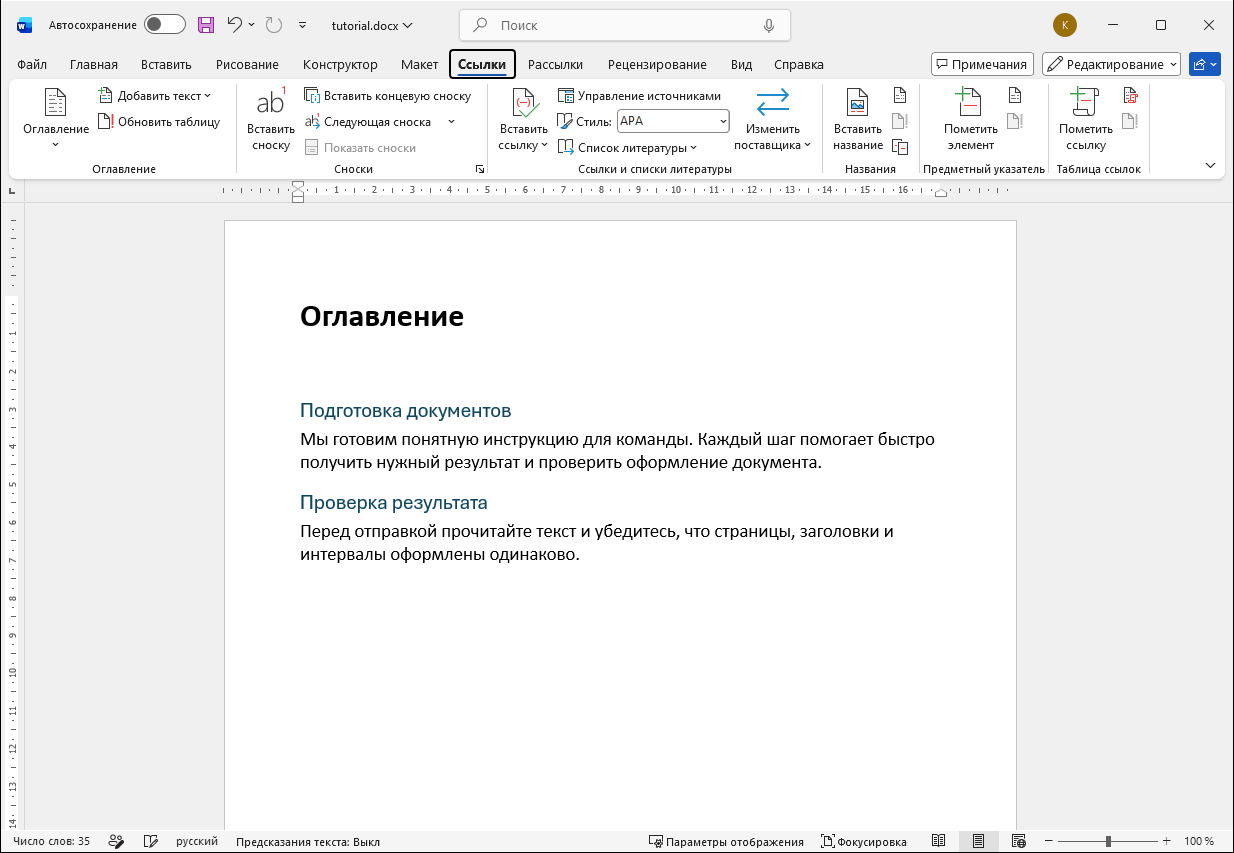Open the user account avatar K

pyautogui.click(x=1065, y=25)
